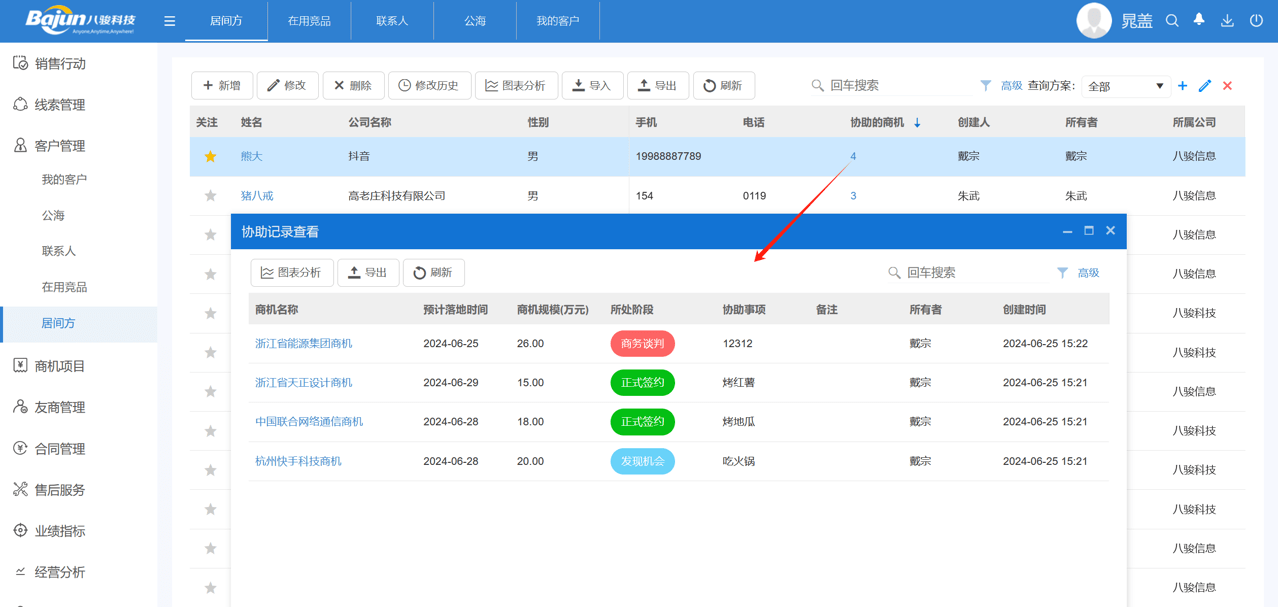Expand 经营分析 sidebar section
Image resolution: width=1278 pixels, height=607 pixels.
pos(60,572)
